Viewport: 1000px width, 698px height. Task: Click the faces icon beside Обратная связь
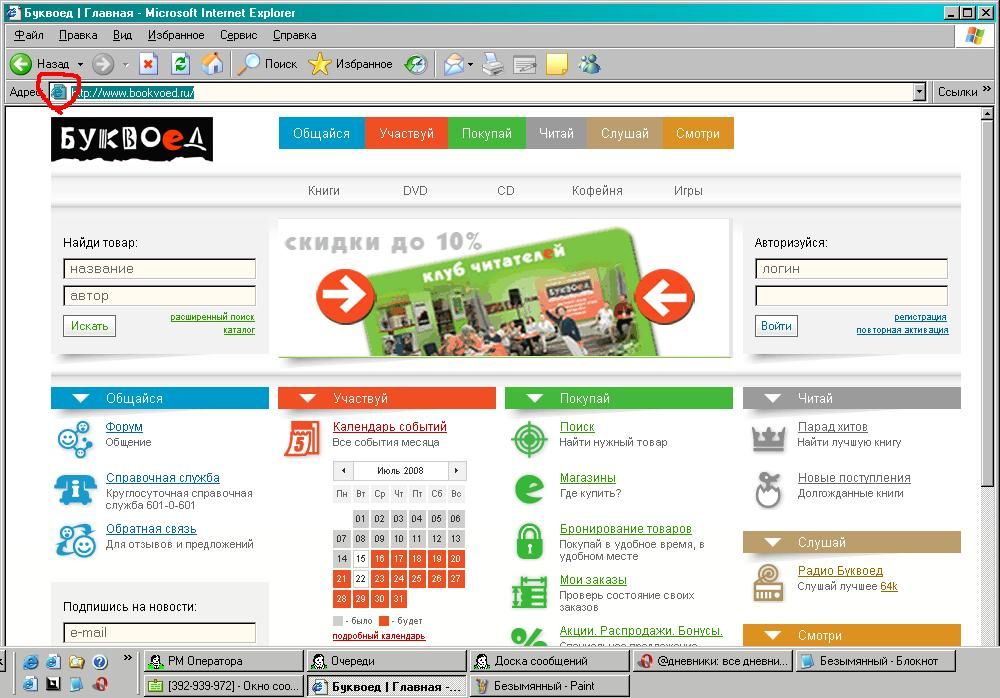tap(75, 540)
